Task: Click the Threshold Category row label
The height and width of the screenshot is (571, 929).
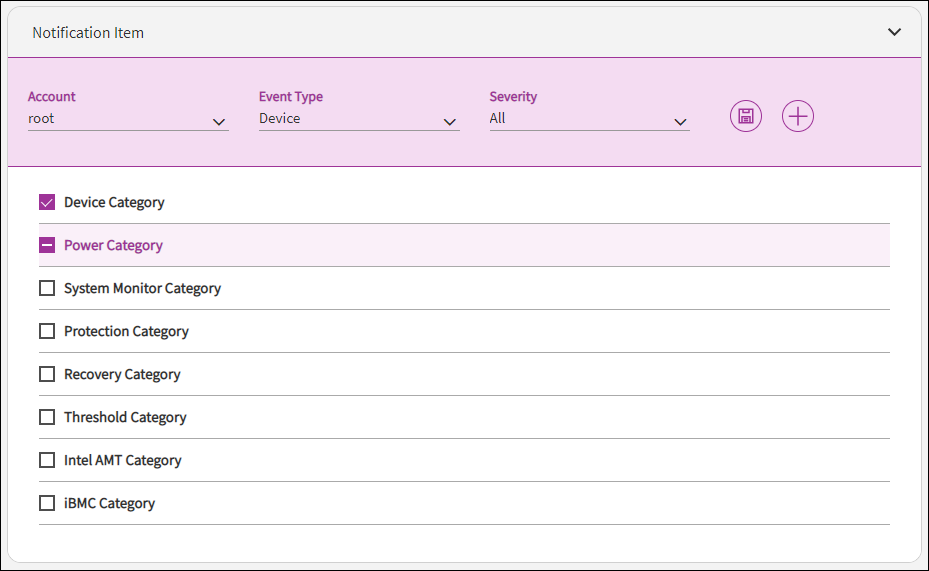Action: pyautogui.click(x=125, y=417)
